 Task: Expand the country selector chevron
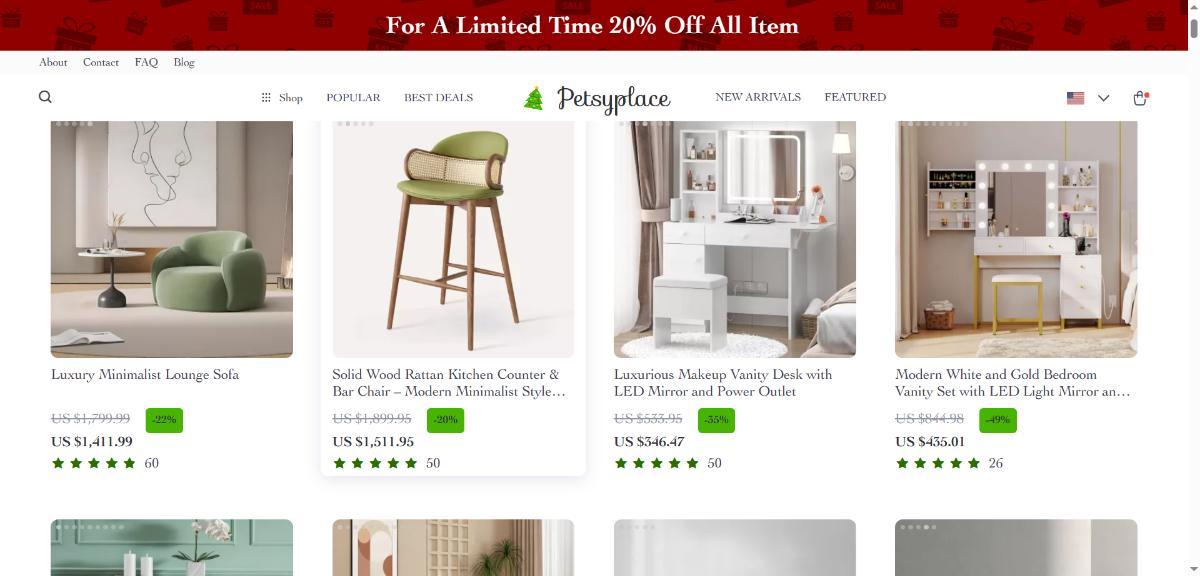coord(1104,98)
